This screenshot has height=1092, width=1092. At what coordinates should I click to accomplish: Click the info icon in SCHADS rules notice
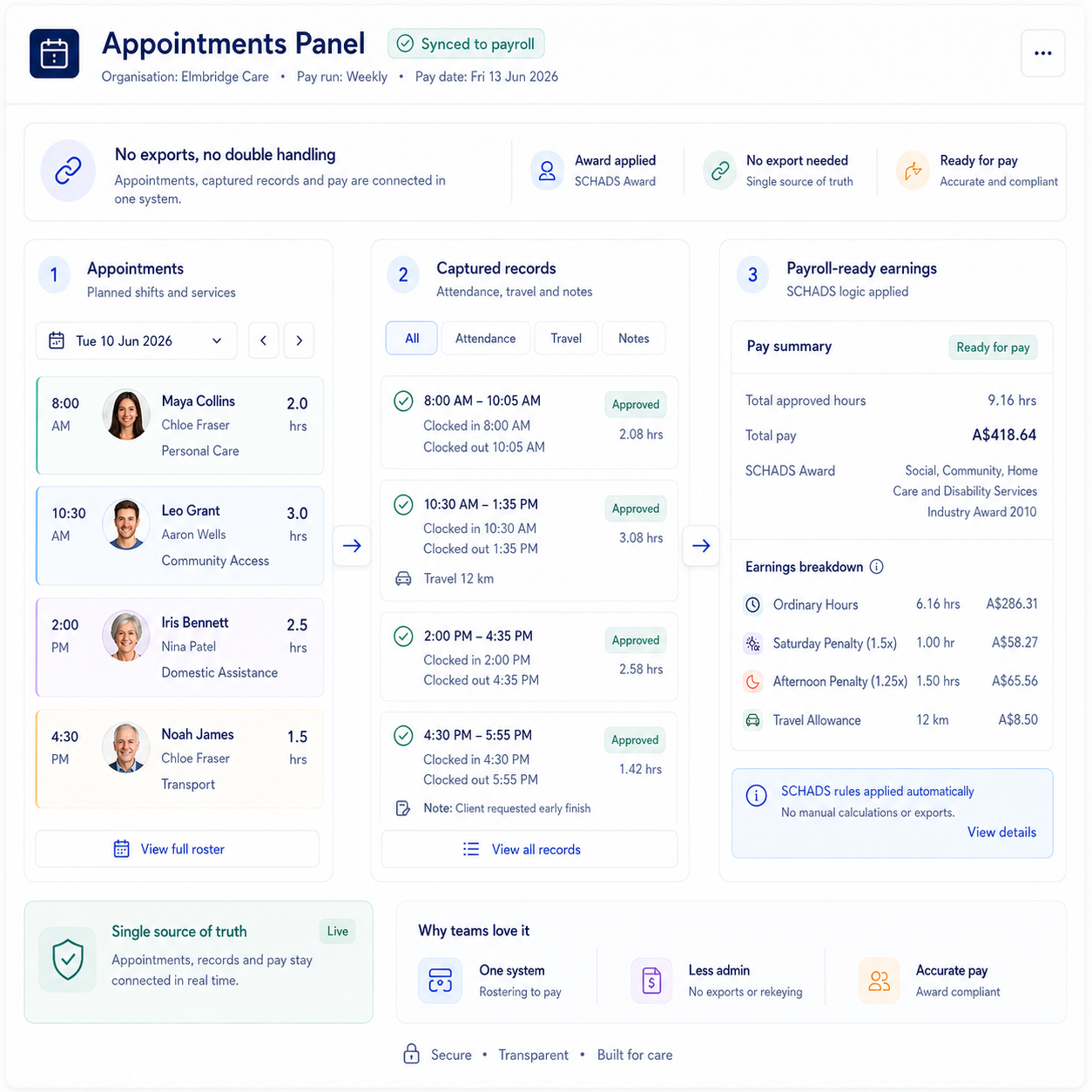point(757,795)
